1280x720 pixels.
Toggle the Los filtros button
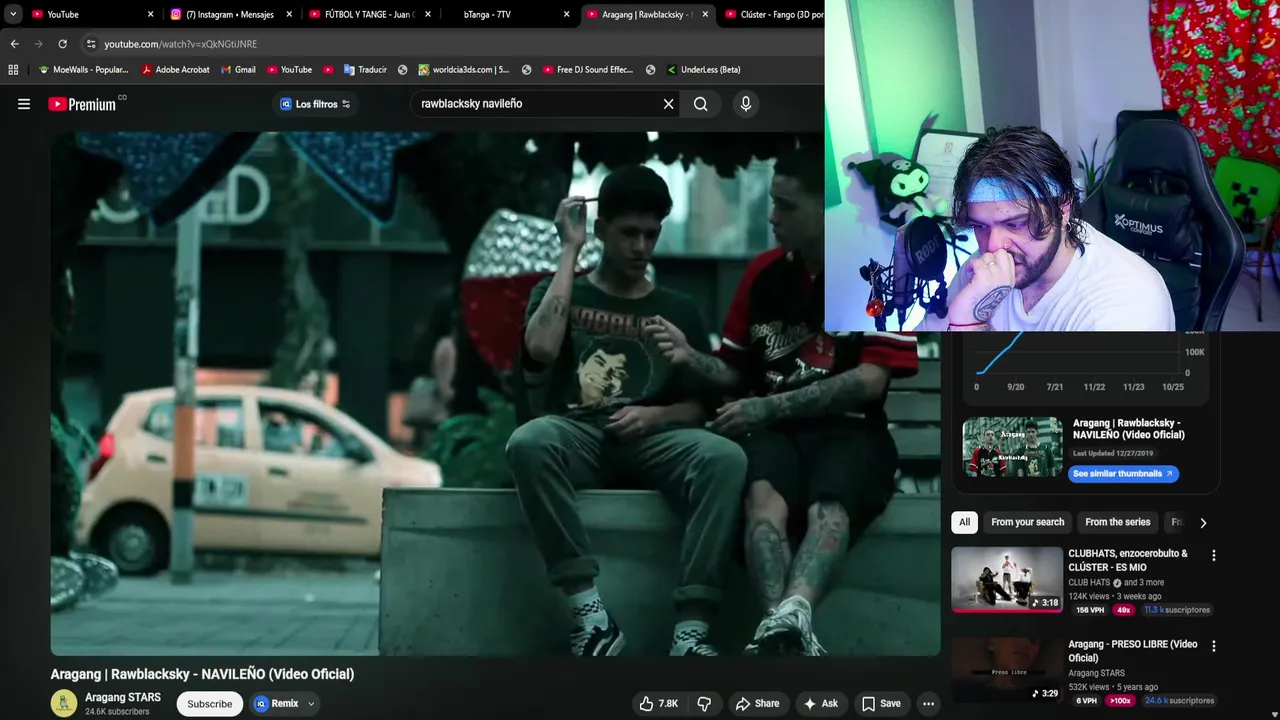[315, 104]
